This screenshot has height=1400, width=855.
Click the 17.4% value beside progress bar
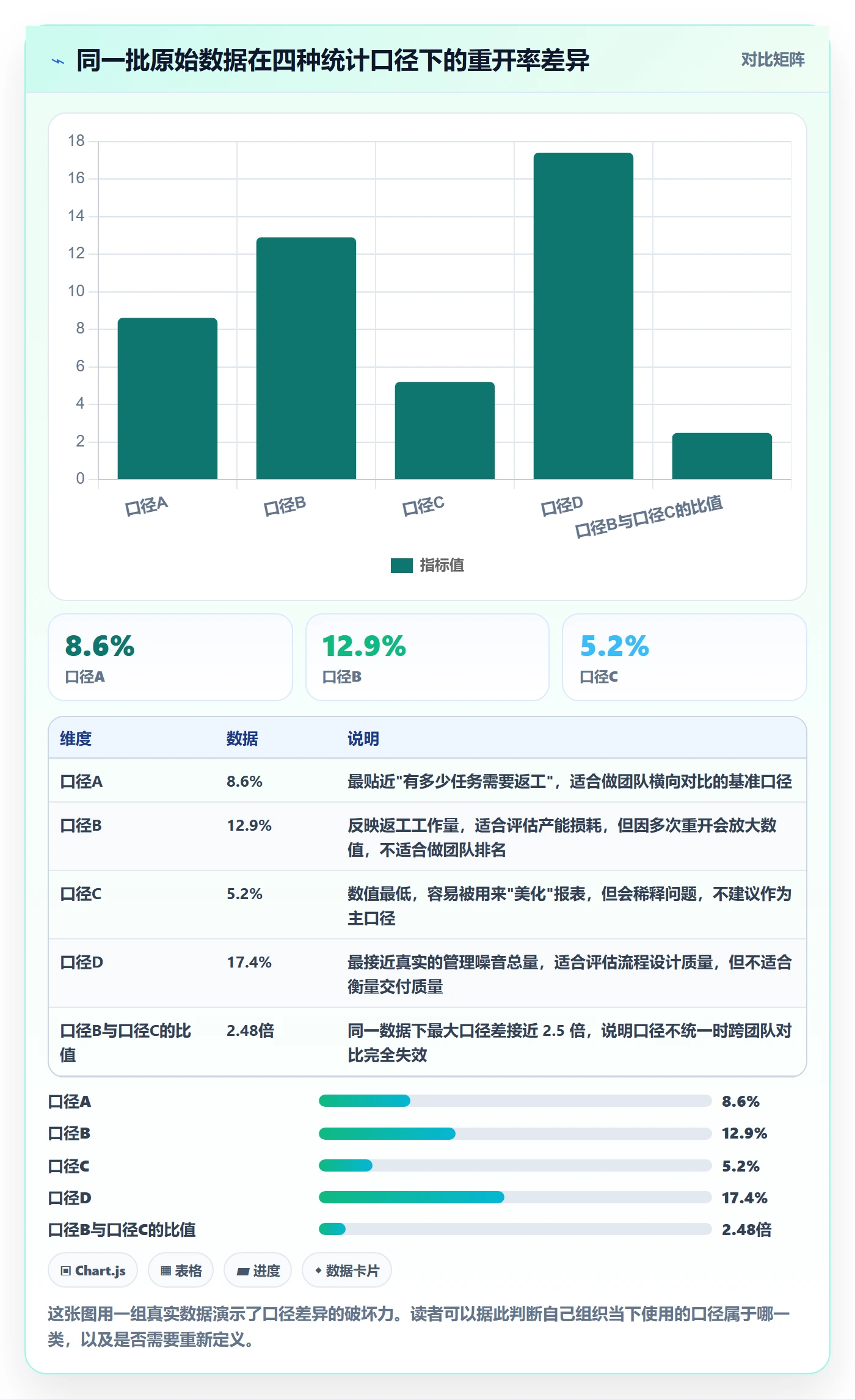(x=744, y=1198)
